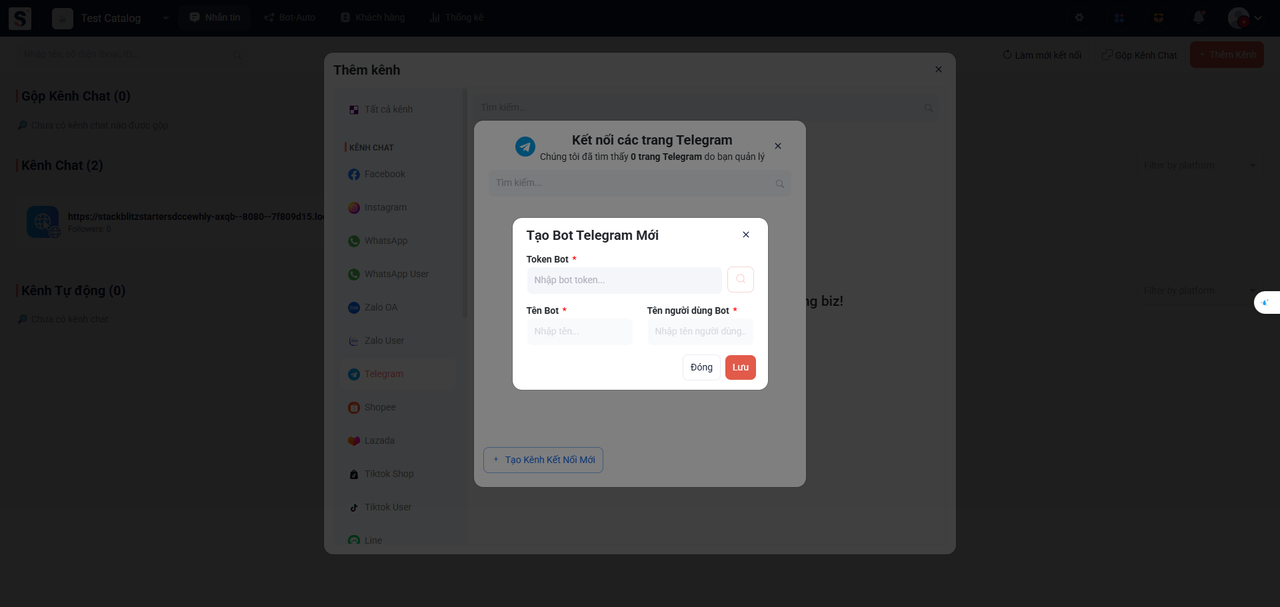
Task: Select the Lazada channel icon
Action: (x=354, y=441)
